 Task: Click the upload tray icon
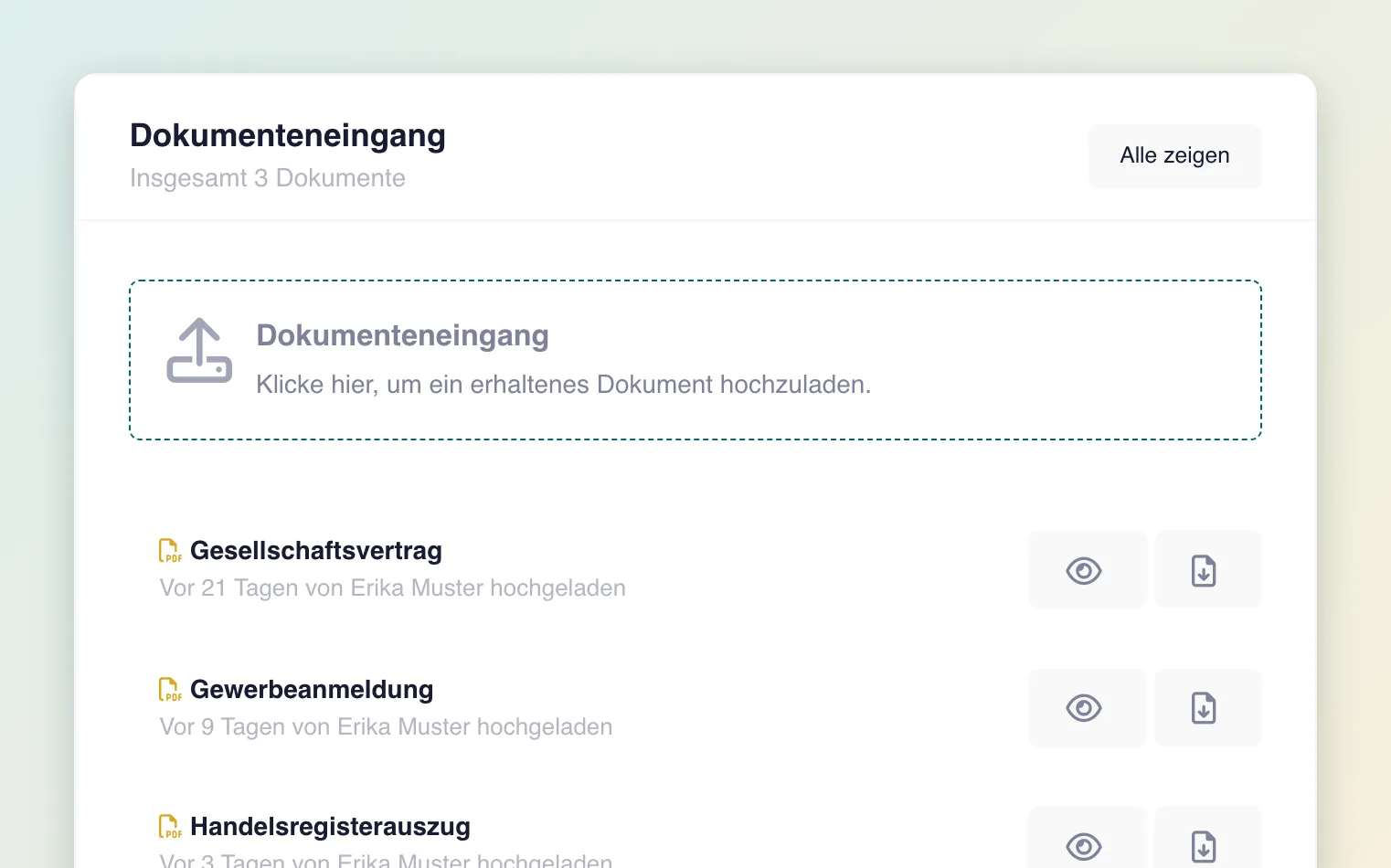tap(199, 350)
